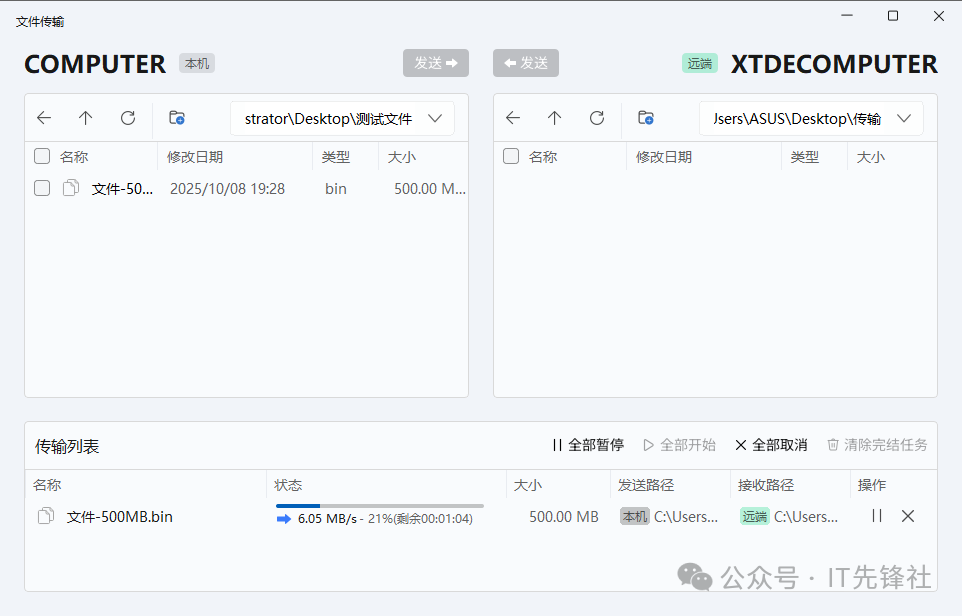Click 全部取消 to cancel all transfers
The height and width of the screenshot is (616, 962).
pos(771,445)
